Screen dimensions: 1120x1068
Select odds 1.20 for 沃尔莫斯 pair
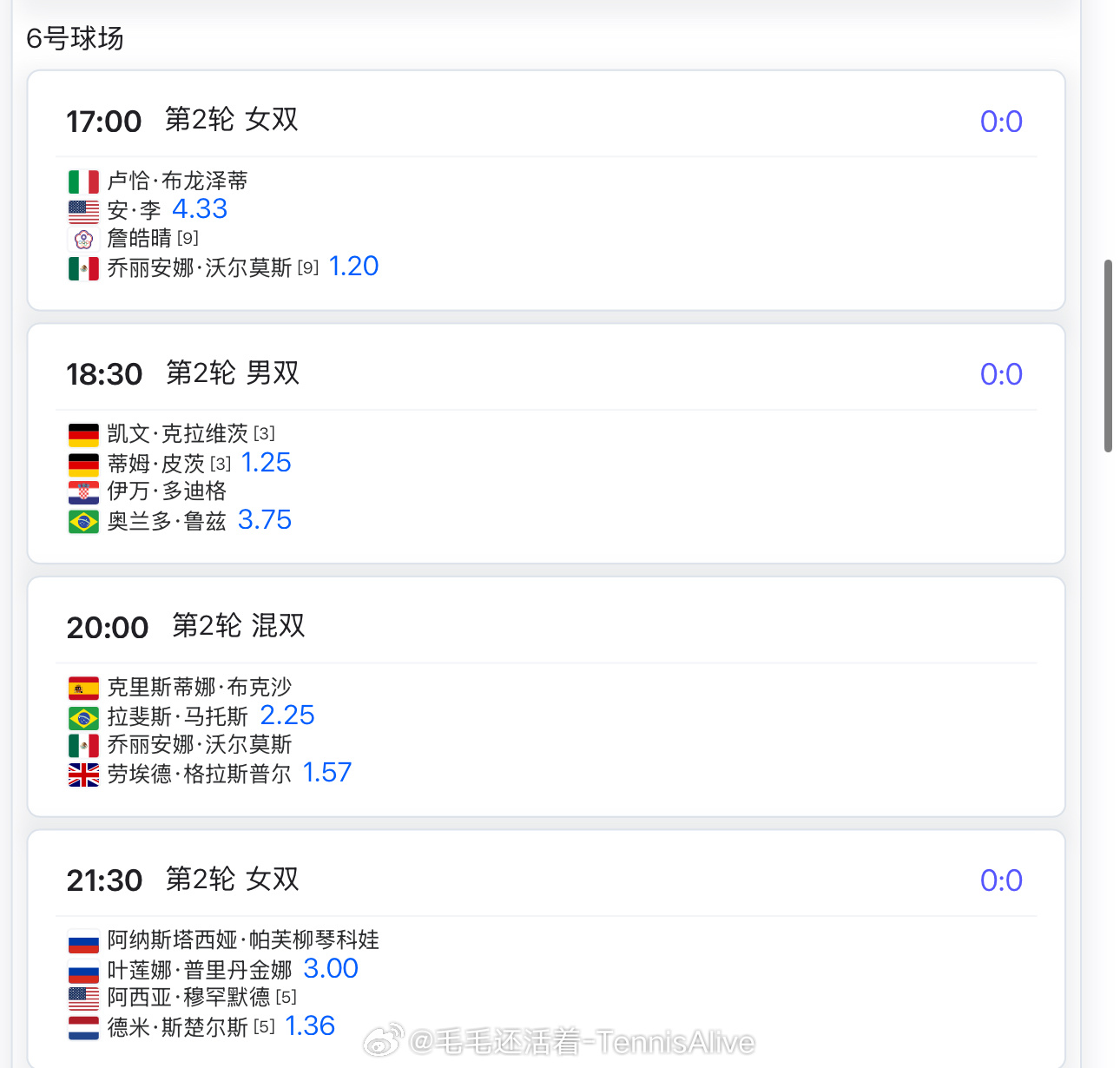pos(353,267)
